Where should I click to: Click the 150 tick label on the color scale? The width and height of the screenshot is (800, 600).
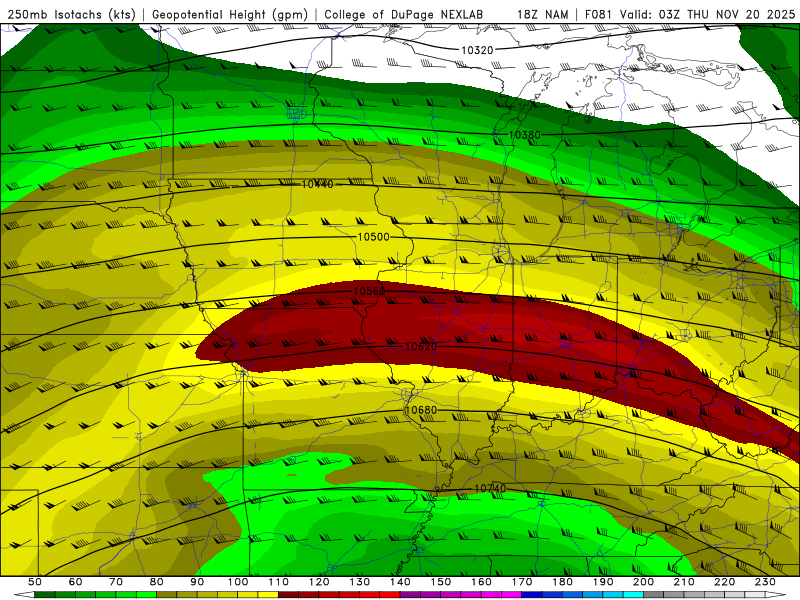(441, 582)
